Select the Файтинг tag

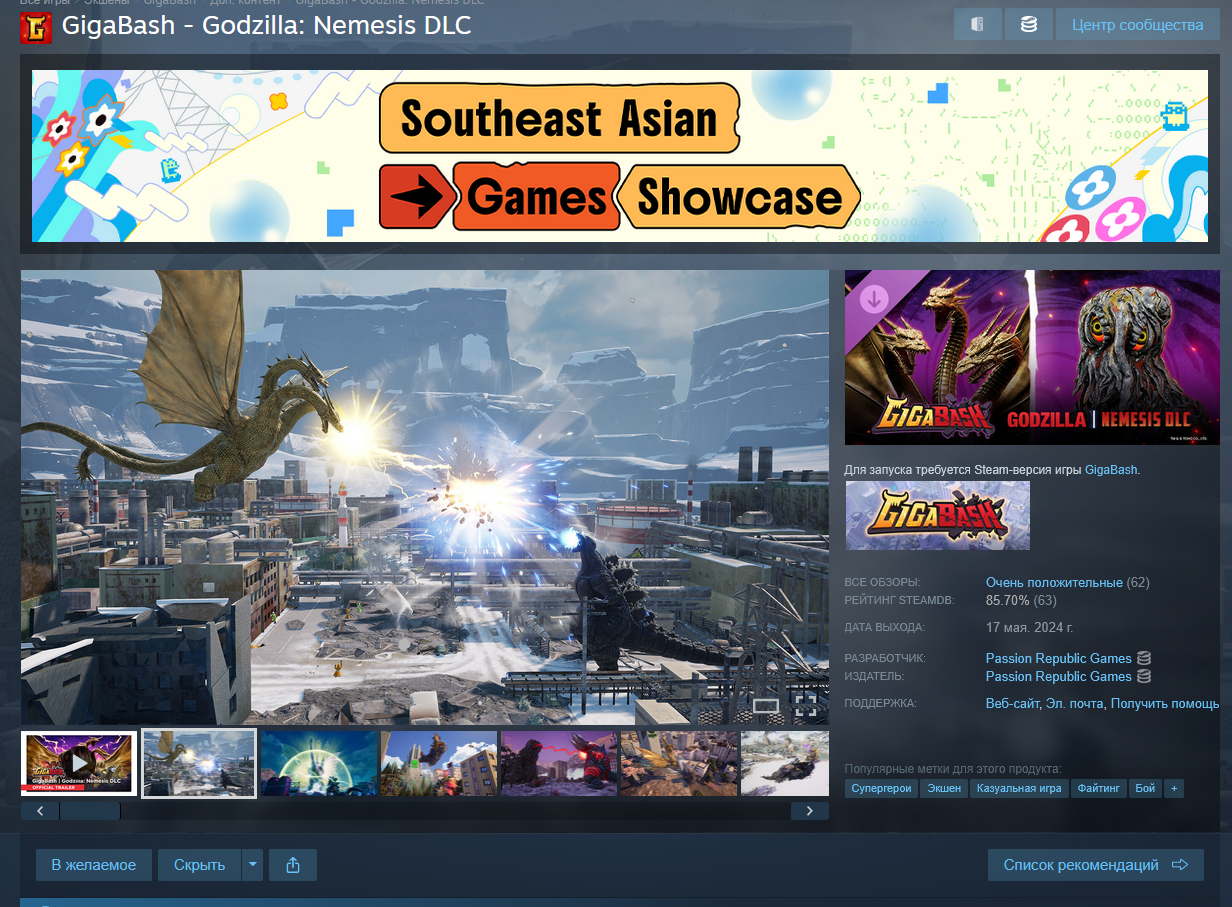click(1099, 789)
